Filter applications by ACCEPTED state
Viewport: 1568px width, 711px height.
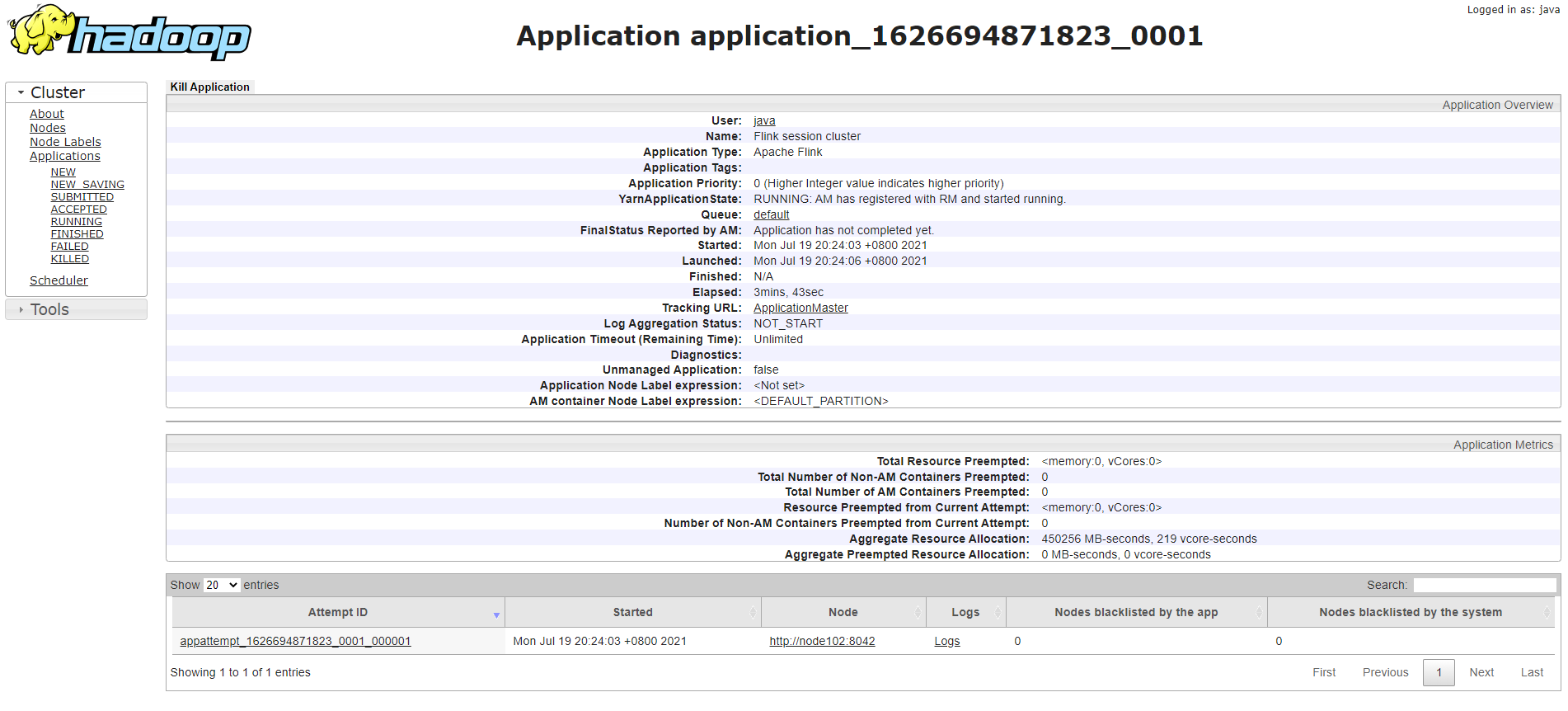click(78, 210)
